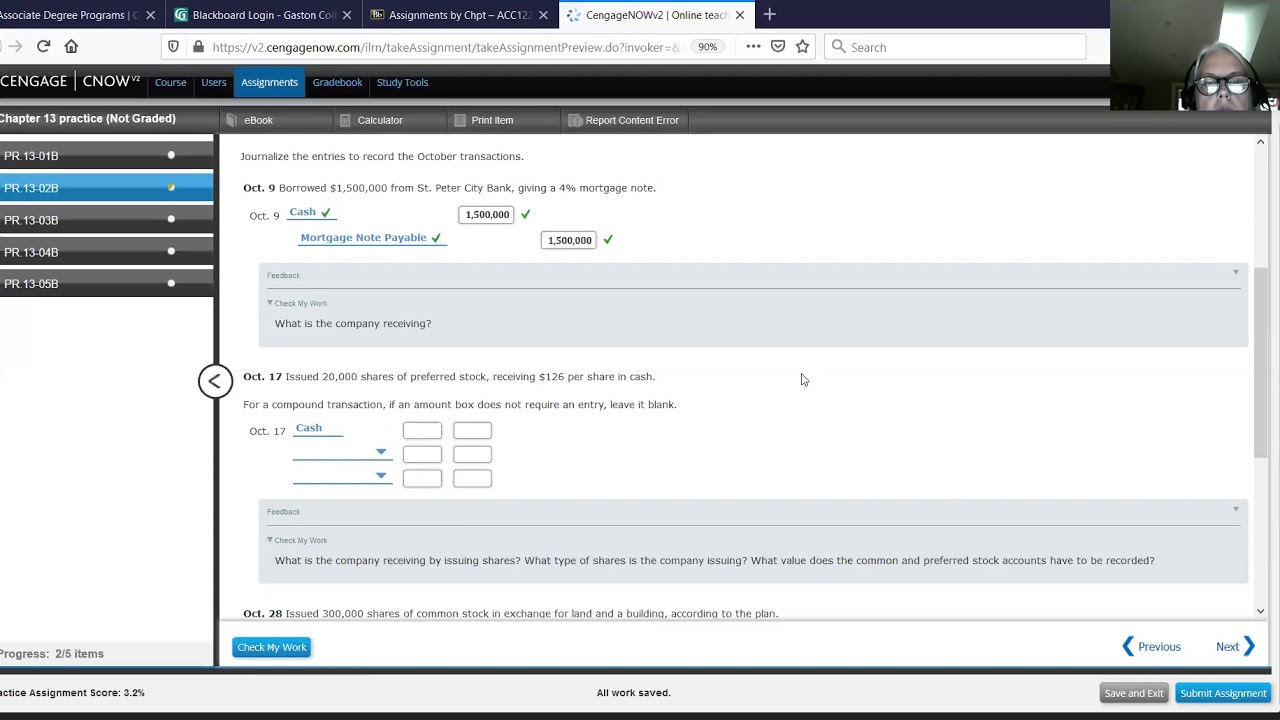Viewport: 1280px width, 720px height.
Task: Collapse the Oct. 17 Feedback panel arrow
Action: (x=1236, y=510)
